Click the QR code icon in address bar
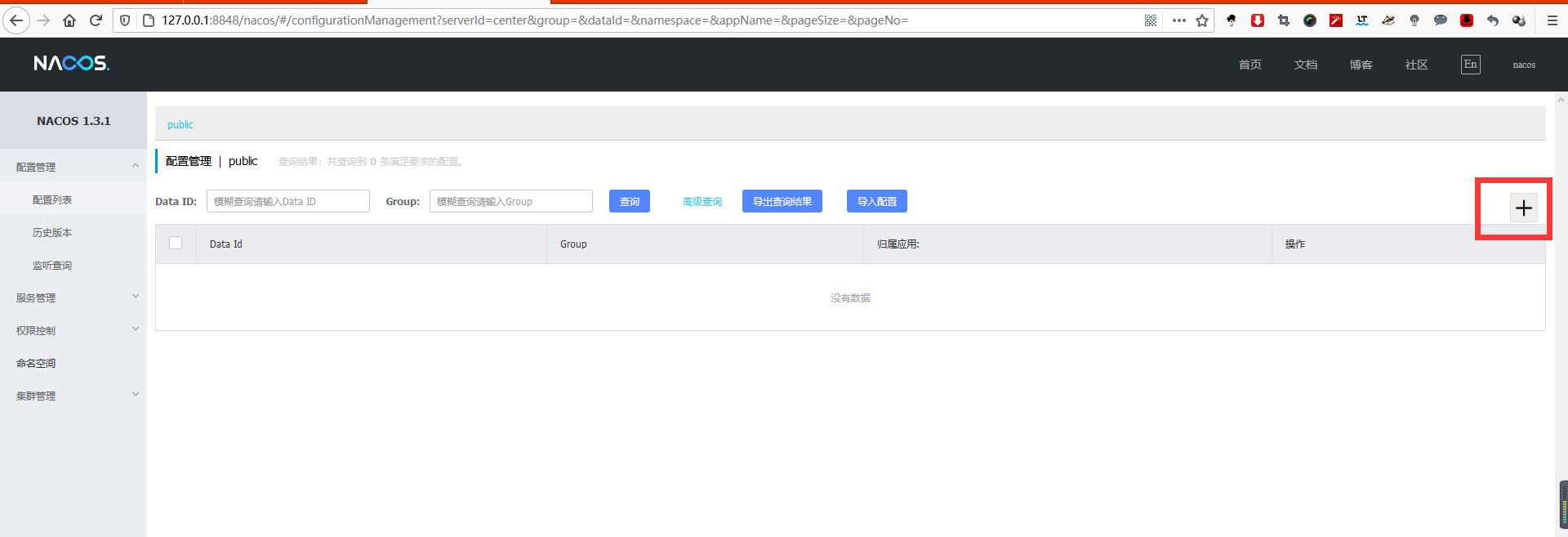The image size is (1568, 537). point(1151,20)
